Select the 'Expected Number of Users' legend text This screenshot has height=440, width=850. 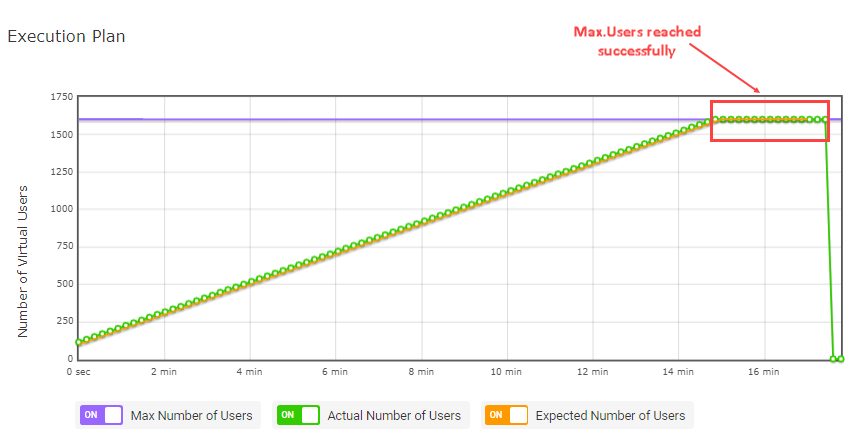coord(610,415)
